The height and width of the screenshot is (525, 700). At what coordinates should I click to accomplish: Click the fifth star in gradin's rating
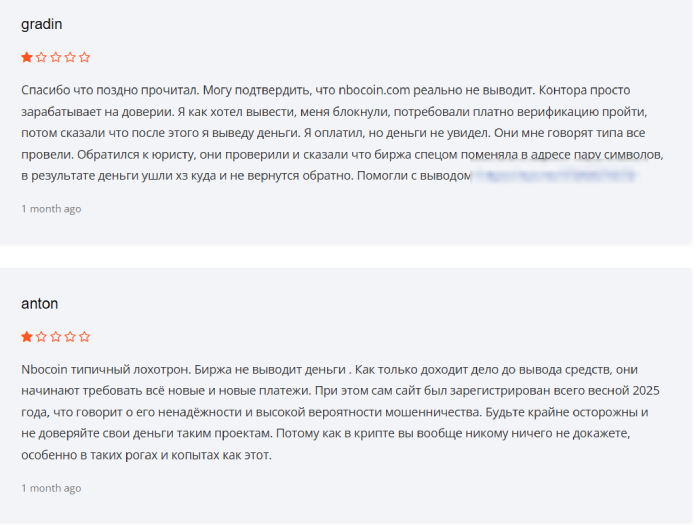84,57
